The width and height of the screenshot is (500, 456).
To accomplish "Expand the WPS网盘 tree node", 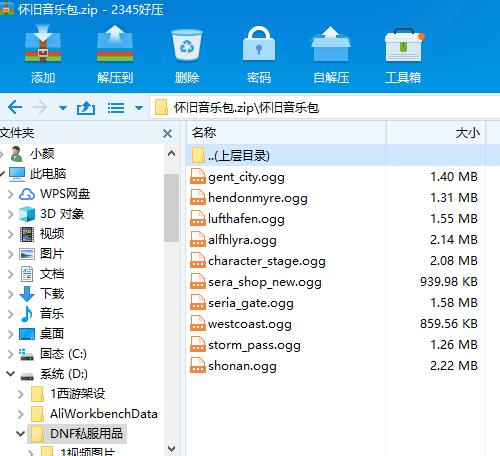I will [x=11, y=194].
